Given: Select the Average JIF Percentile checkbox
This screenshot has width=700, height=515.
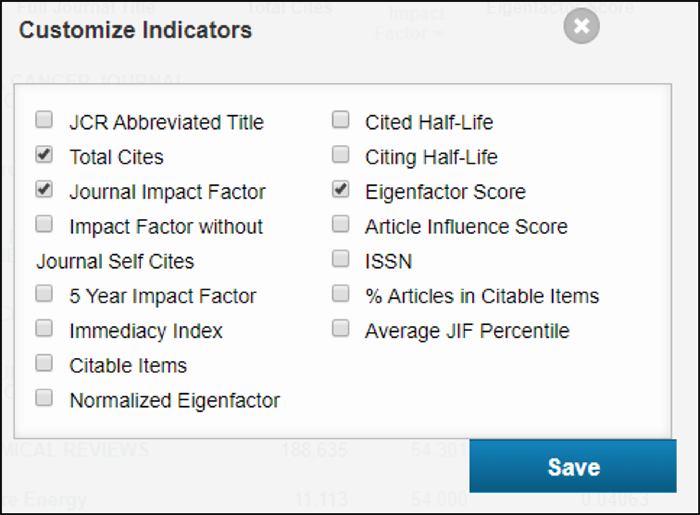Looking at the screenshot, I should [341, 328].
